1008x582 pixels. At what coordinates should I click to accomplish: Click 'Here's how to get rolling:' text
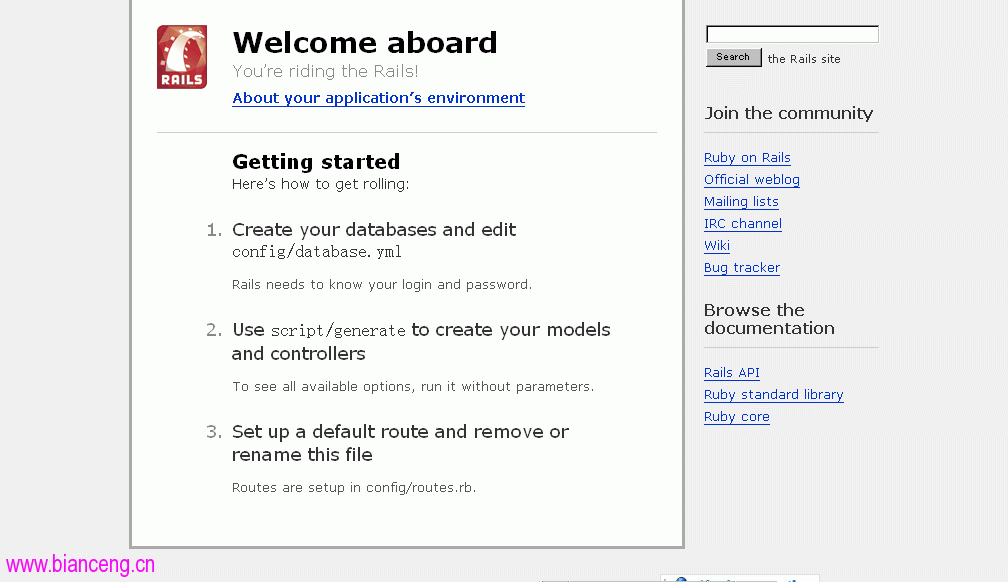[320, 184]
